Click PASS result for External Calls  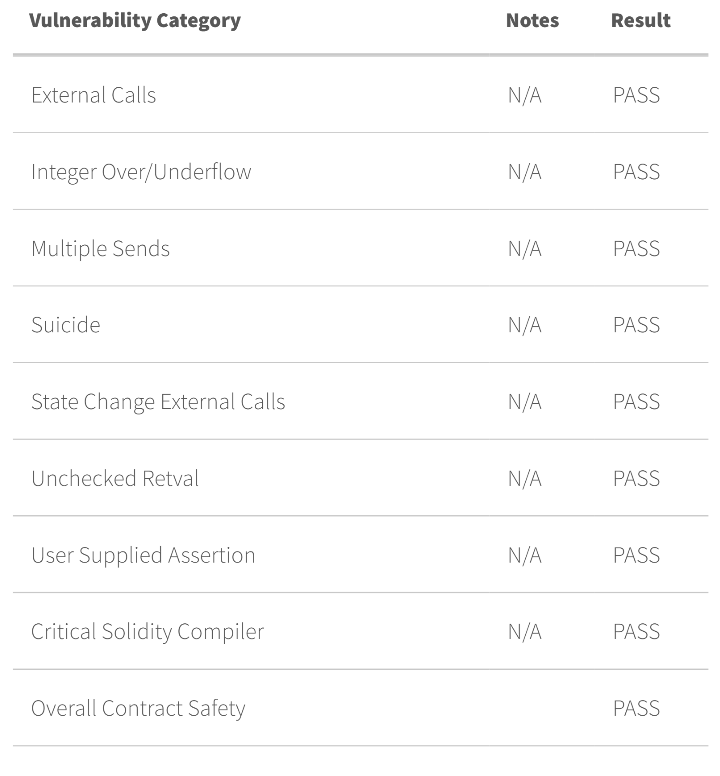(x=636, y=95)
